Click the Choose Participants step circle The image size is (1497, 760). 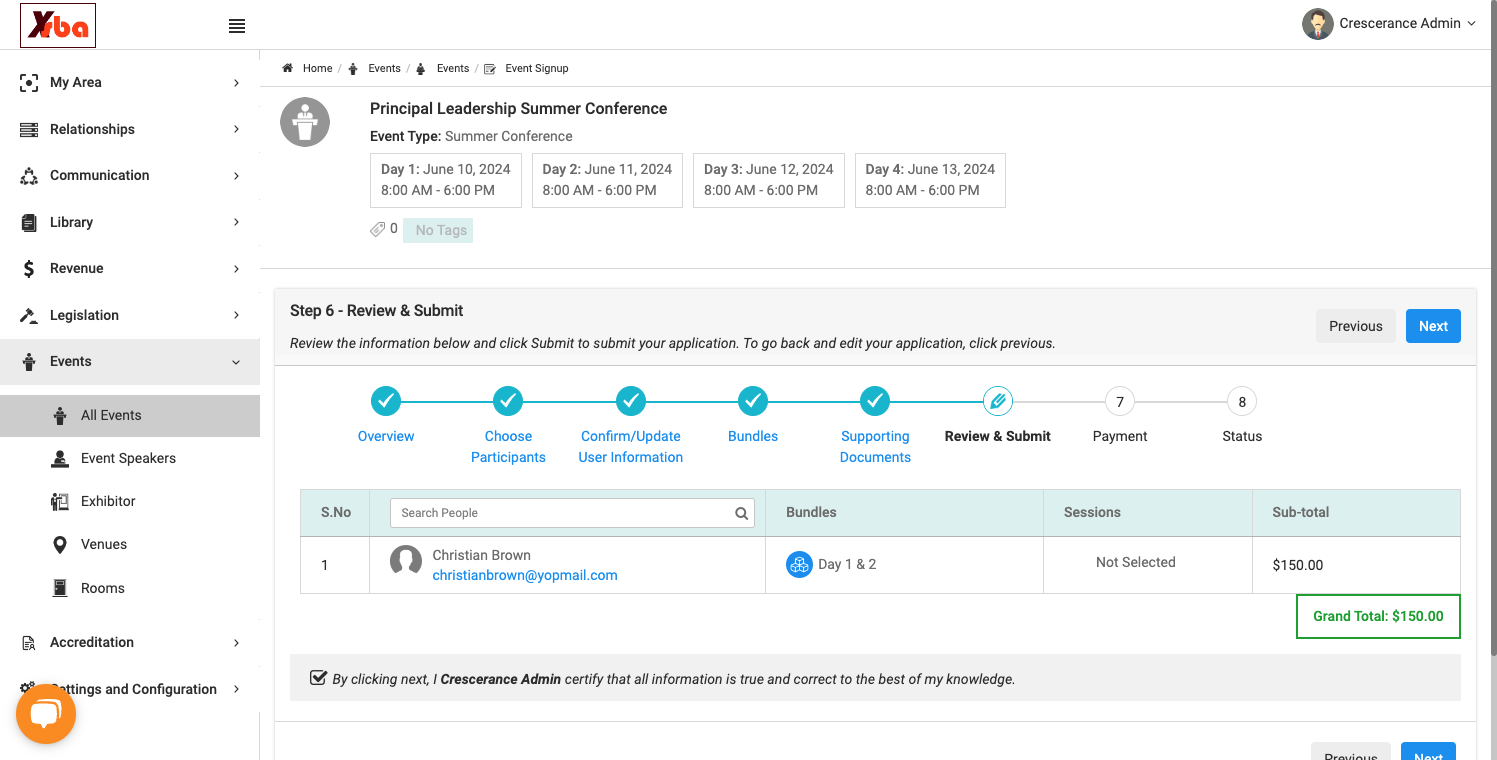click(x=508, y=402)
